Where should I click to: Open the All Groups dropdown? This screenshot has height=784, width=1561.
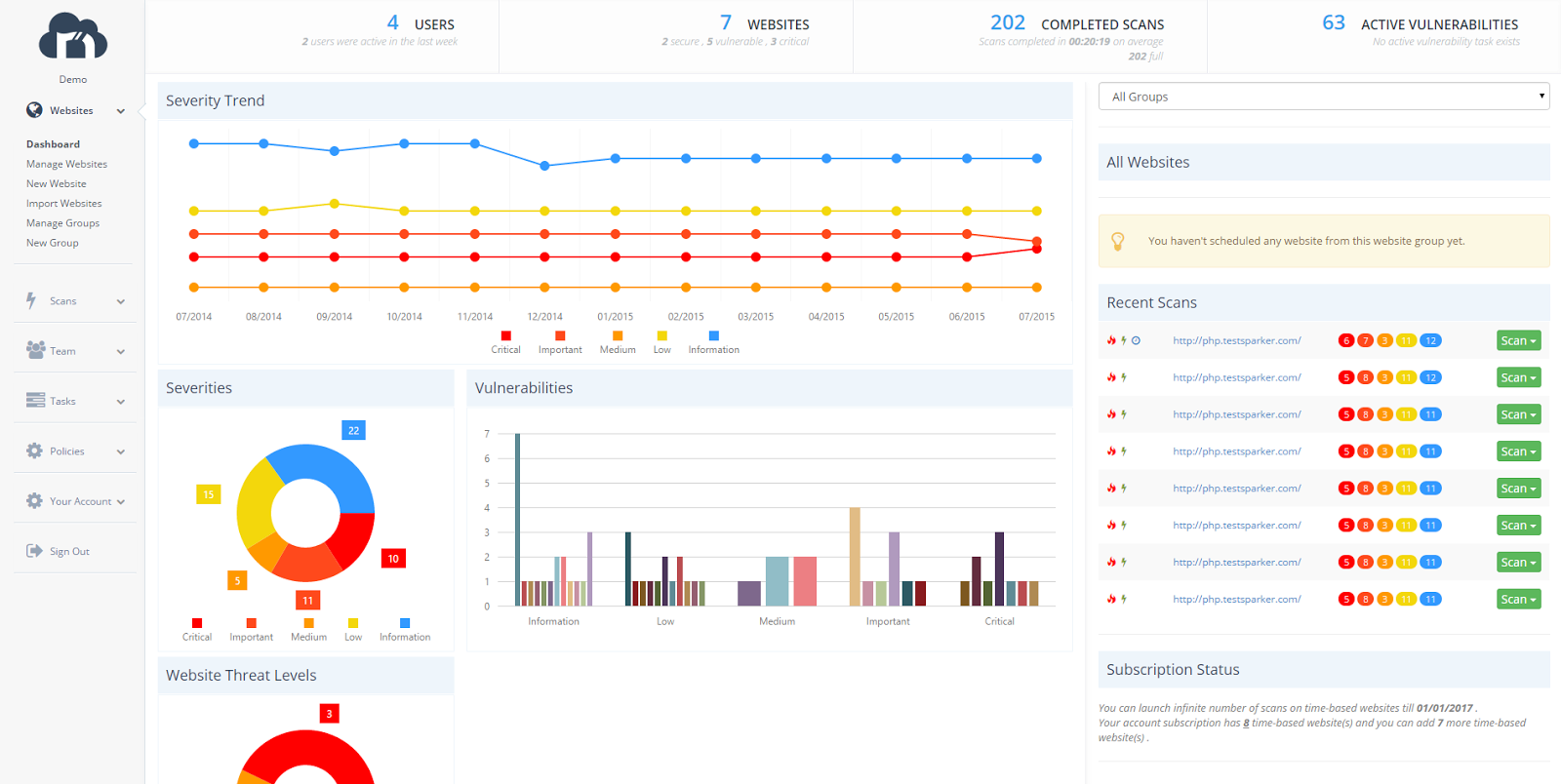coord(1324,97)
